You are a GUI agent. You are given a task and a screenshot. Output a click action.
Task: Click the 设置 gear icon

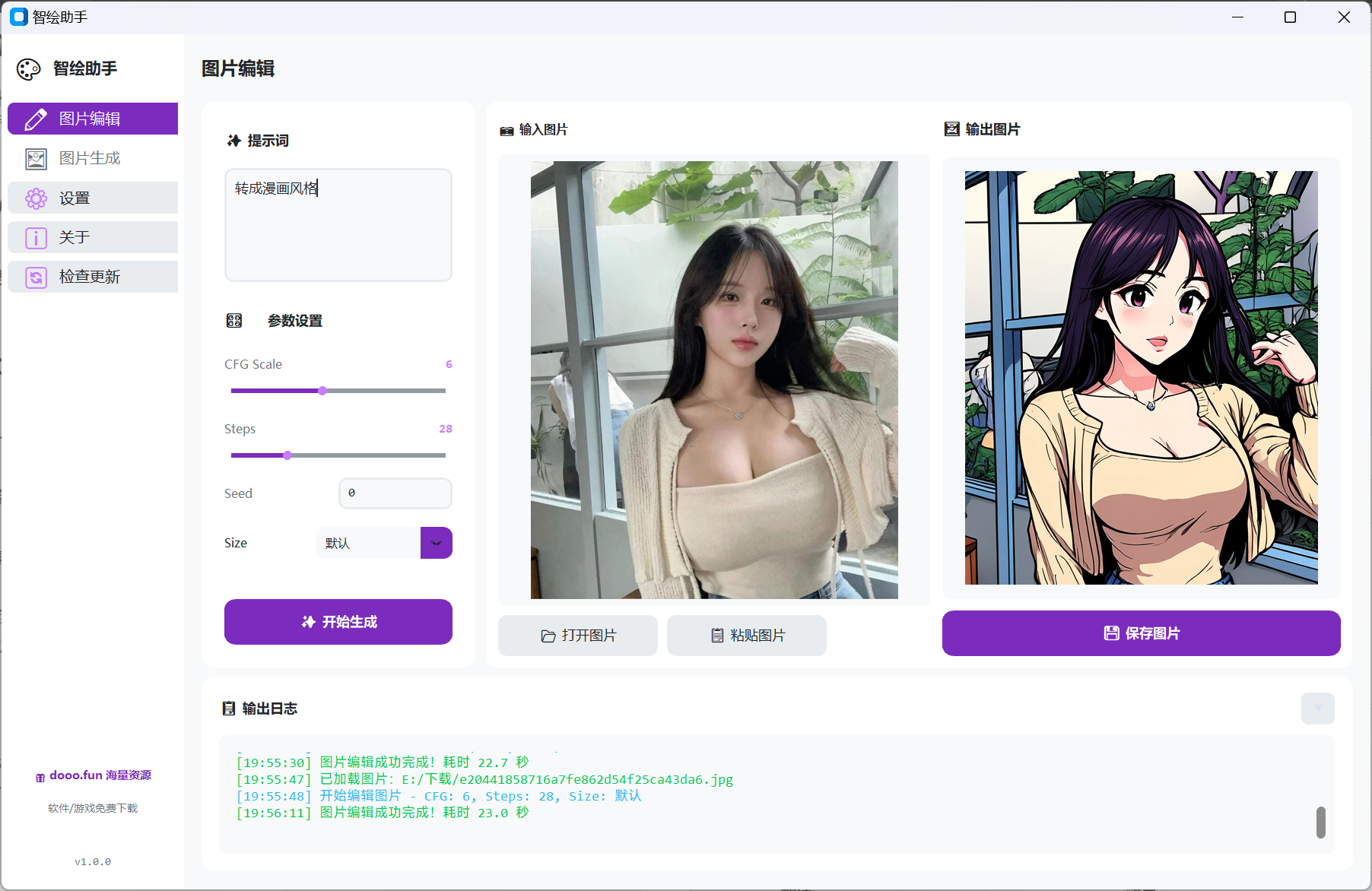click(x=35, y=198)
